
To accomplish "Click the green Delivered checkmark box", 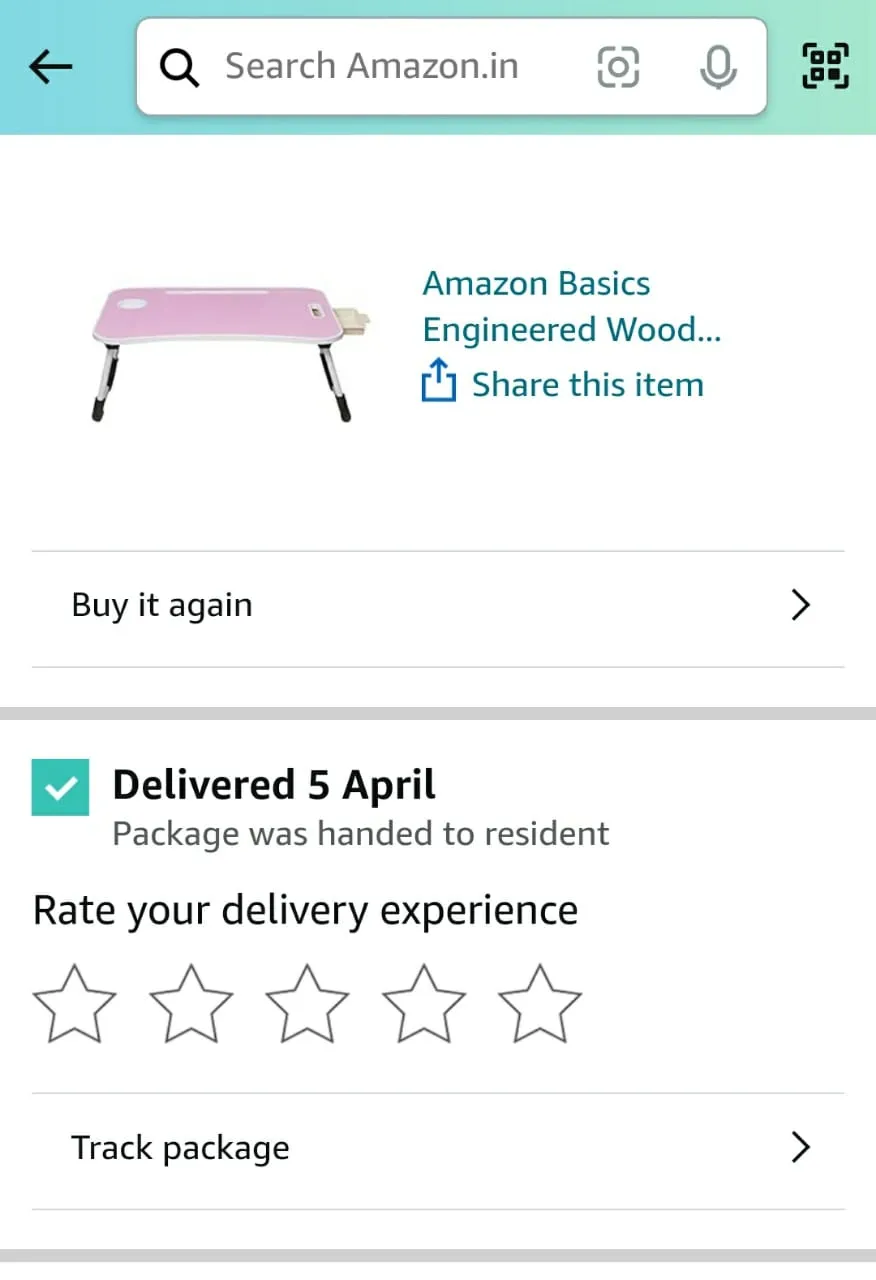I will click(x=60, y=787).
